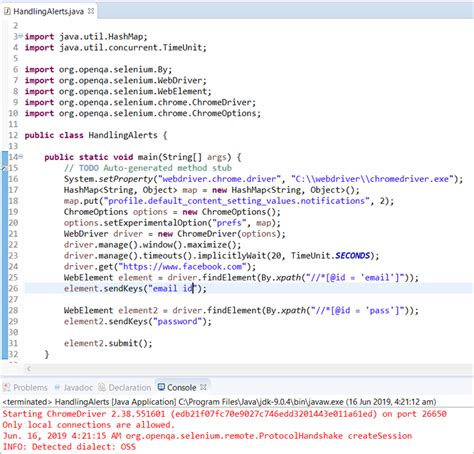This screenshot has height=454, width=474.
Task: Click the terminated HandlingAlerts console header
Action: pos(219,402)
